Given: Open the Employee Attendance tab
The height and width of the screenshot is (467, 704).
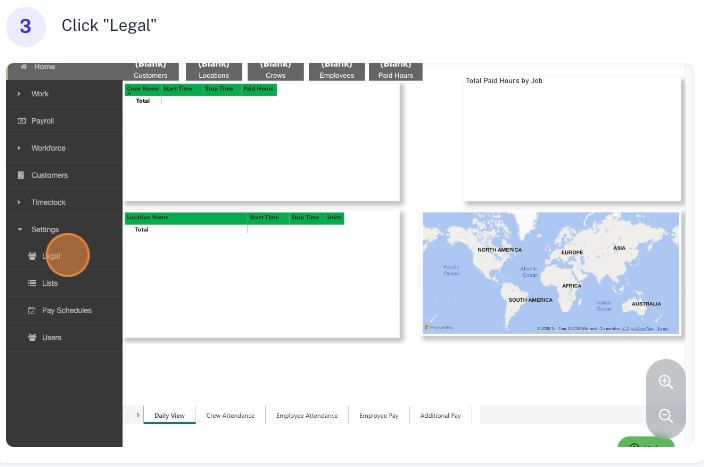Looking at the screenshot, I should point(306,415).
